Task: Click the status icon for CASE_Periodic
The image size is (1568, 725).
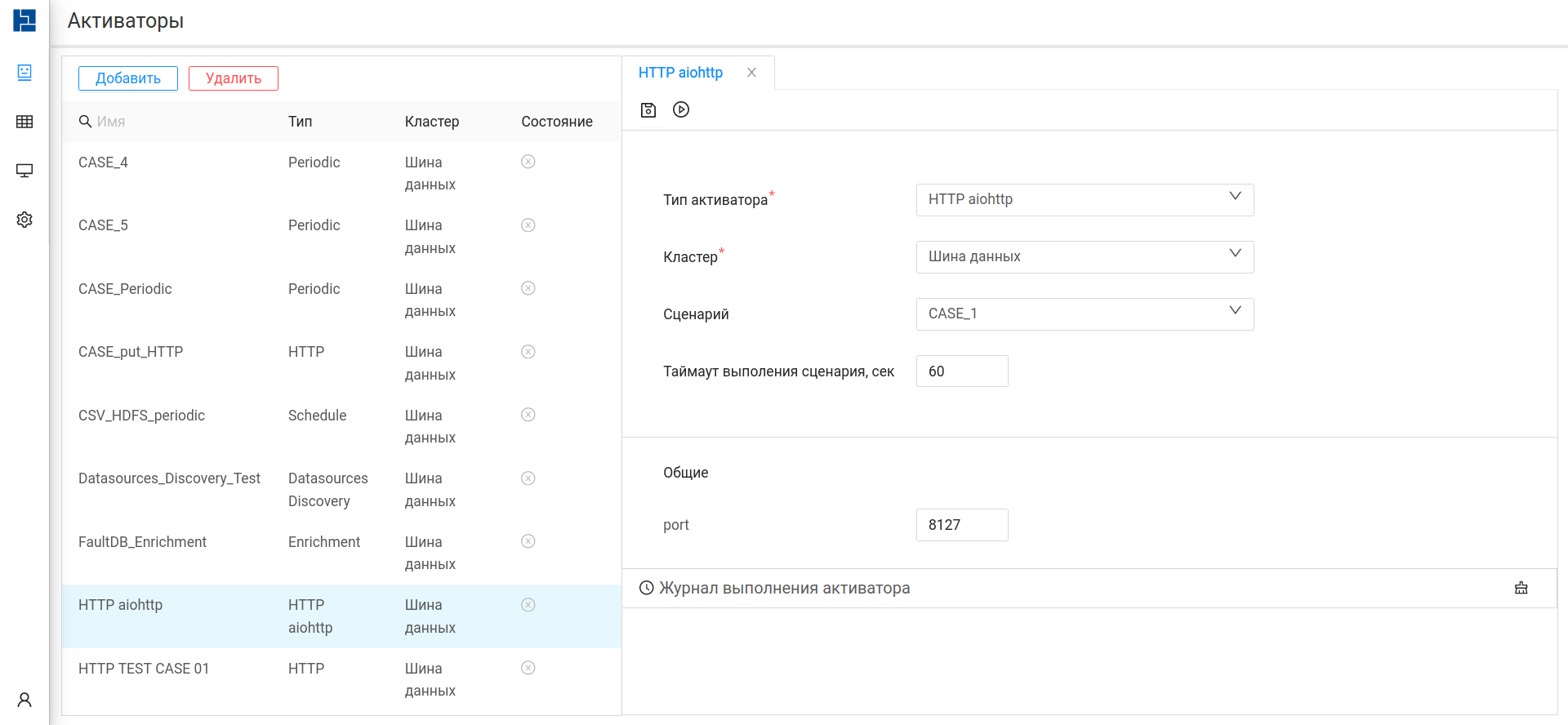Action: pyautogui.click(x=528, y=288)
